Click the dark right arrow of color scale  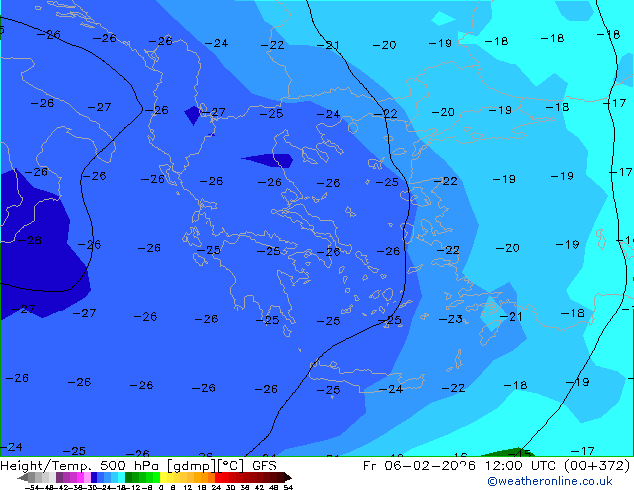[x=287, y=477]
